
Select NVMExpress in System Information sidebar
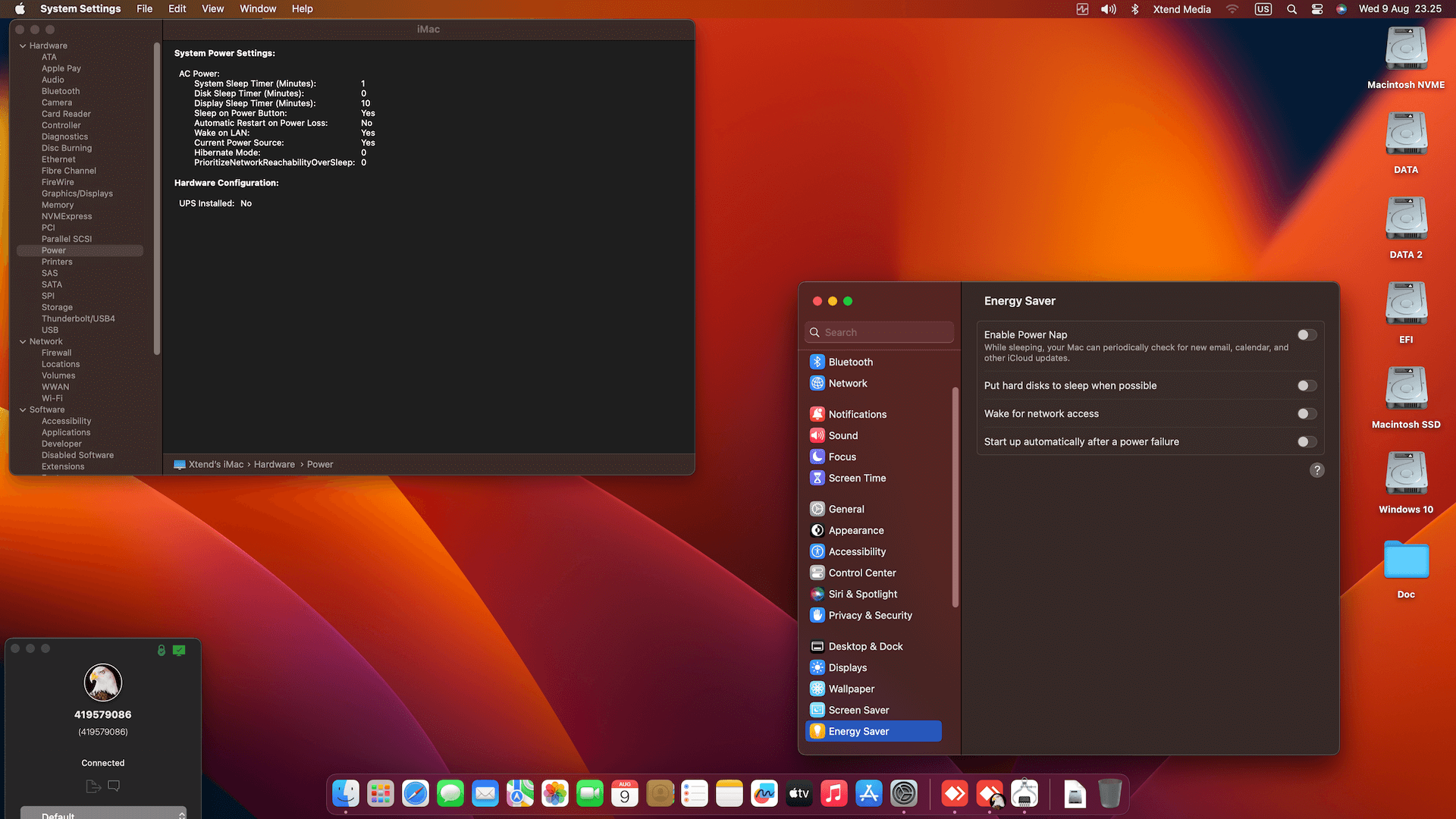(67, 217)
